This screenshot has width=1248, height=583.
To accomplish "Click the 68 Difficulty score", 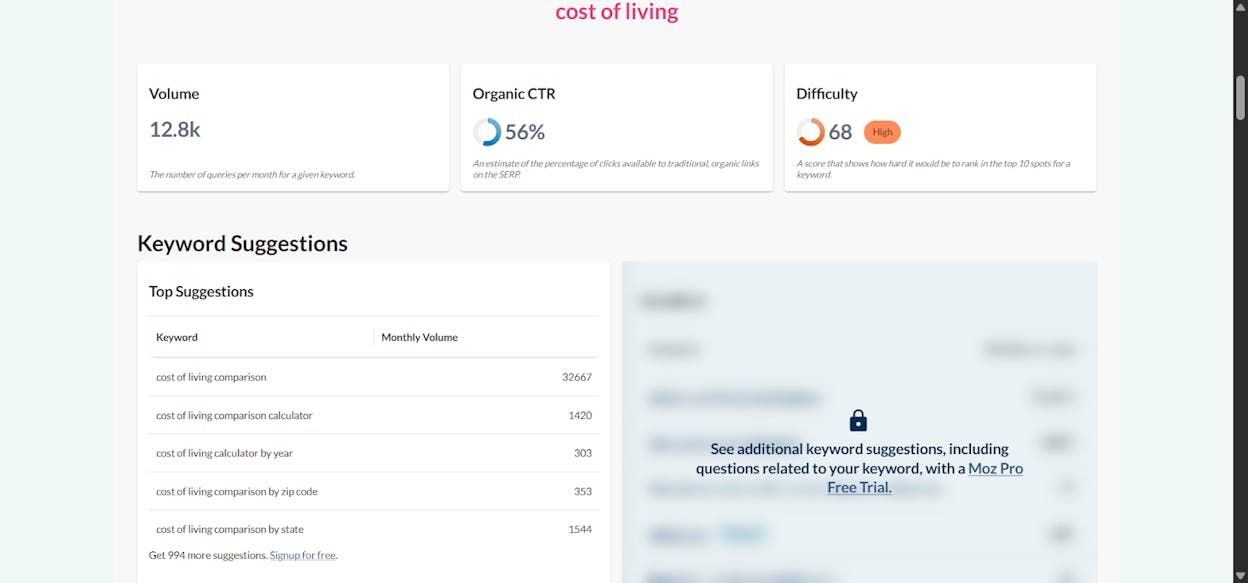I will pos(840,132).
